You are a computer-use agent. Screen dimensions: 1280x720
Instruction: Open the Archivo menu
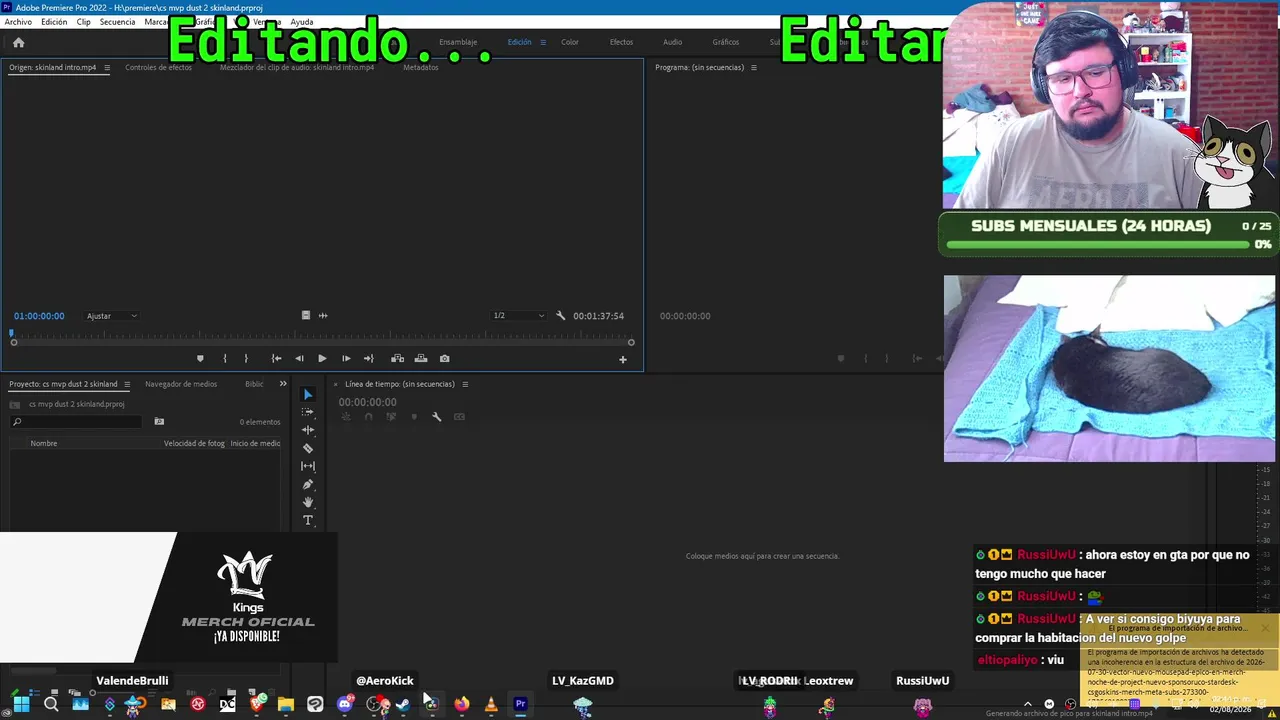pyautogui.click(x=18, y=22)
